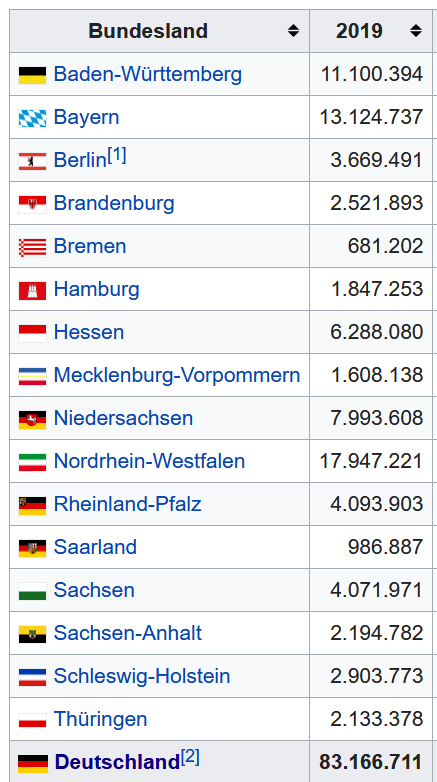Click the Brandenburg flag icon

pyautogui.click(x=32, y=204)
